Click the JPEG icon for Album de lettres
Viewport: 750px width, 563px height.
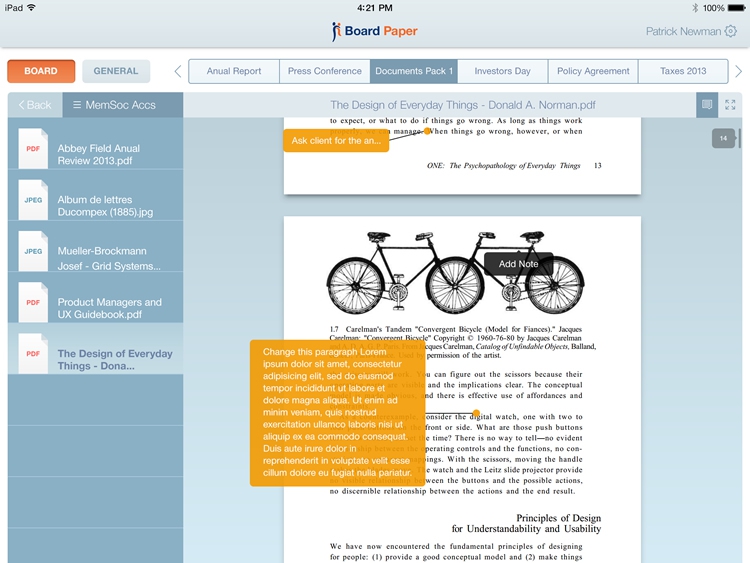33,199
